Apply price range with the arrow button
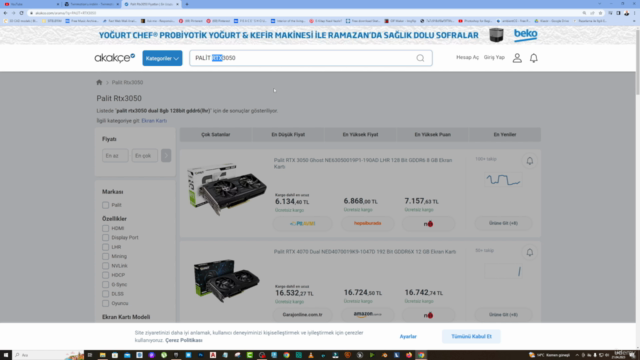Image resolution: width=640 pixels, height=360 pixels. click(x=166, y=156)
